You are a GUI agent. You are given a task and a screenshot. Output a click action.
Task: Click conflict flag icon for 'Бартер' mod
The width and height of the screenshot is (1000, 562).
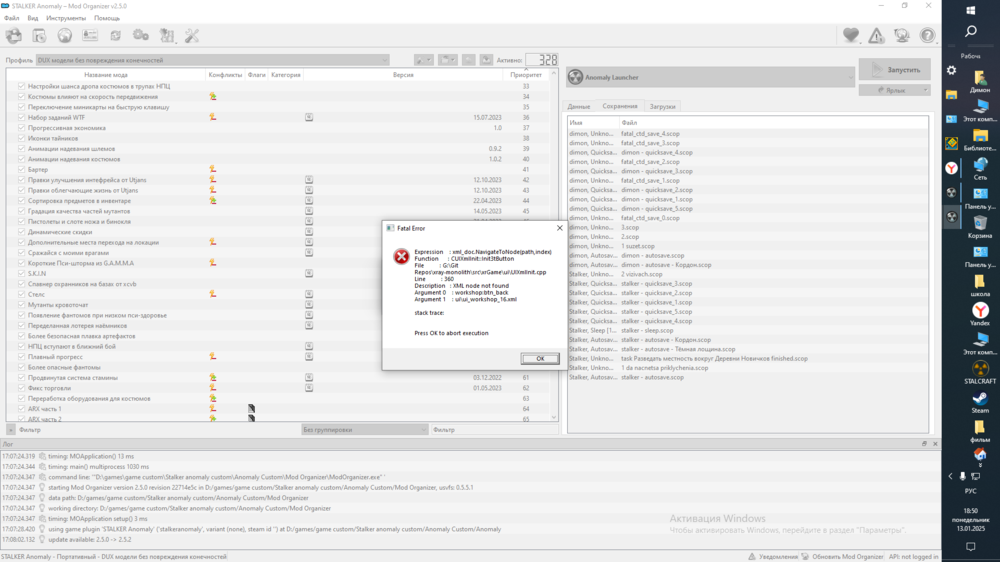(213, 169)
